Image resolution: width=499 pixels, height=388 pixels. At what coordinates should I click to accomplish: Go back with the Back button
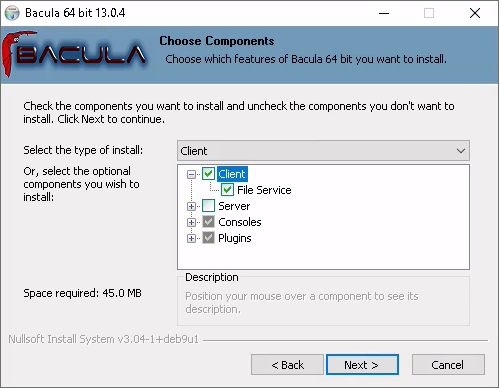pos(287,365)
